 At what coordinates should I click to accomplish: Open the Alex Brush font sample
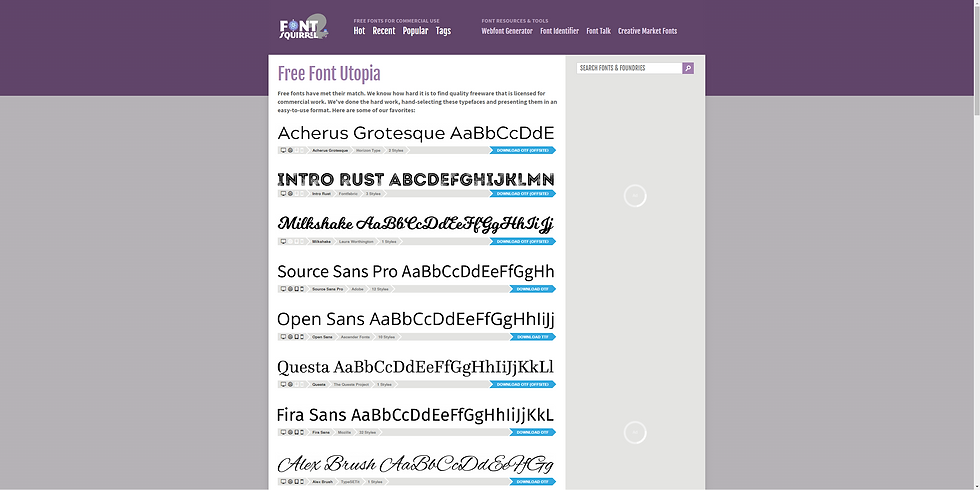click(x=416, y=464)
